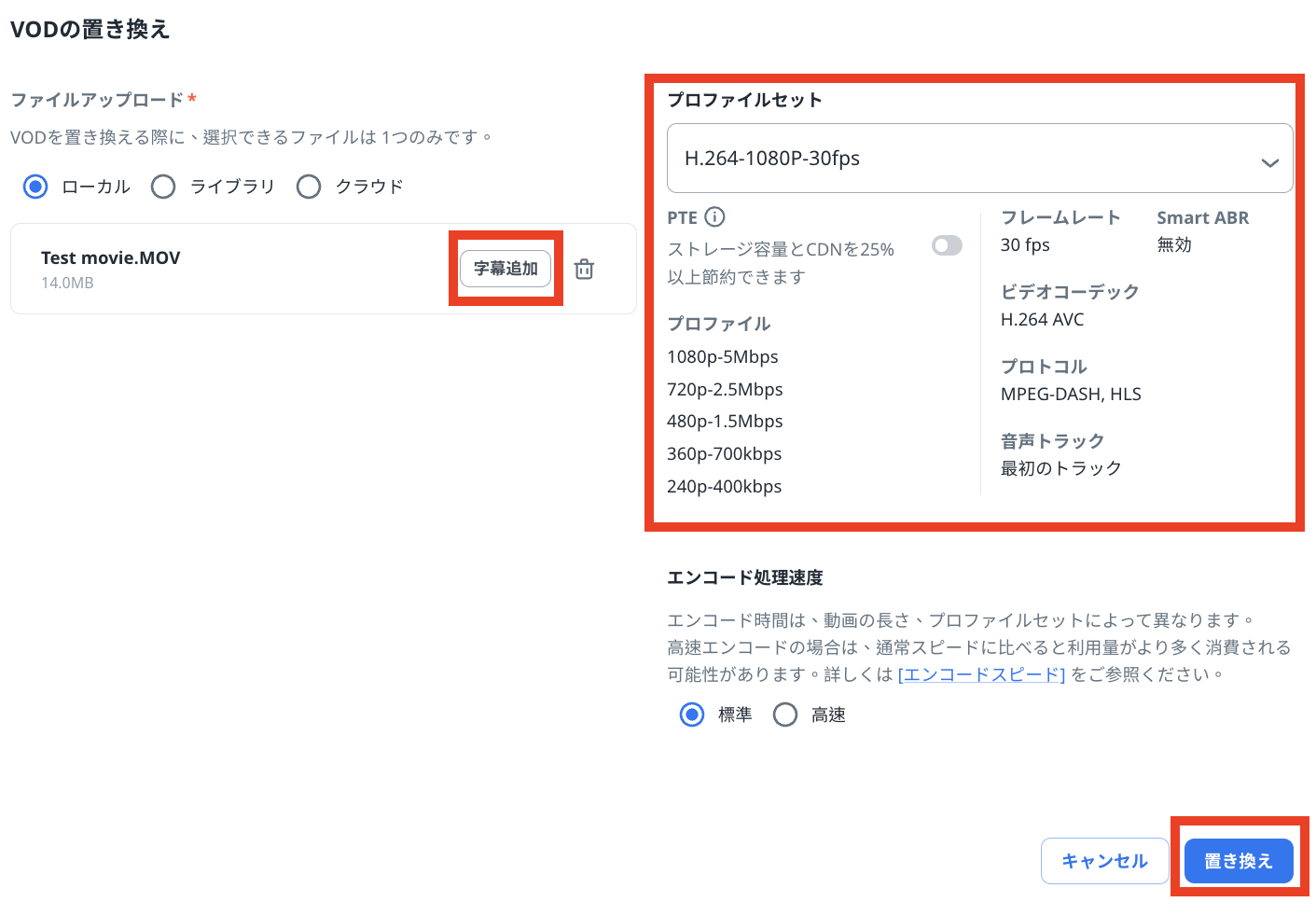
Task: Click the PTE info icon
Action: point(714,217)
